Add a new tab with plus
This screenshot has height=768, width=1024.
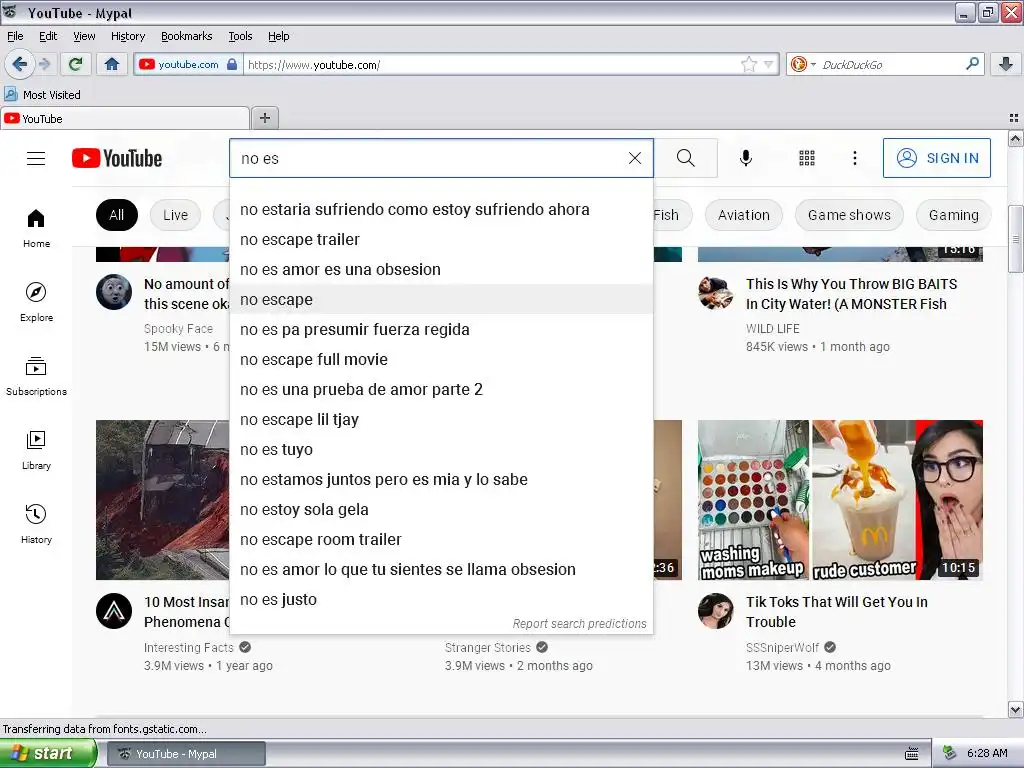264,118
